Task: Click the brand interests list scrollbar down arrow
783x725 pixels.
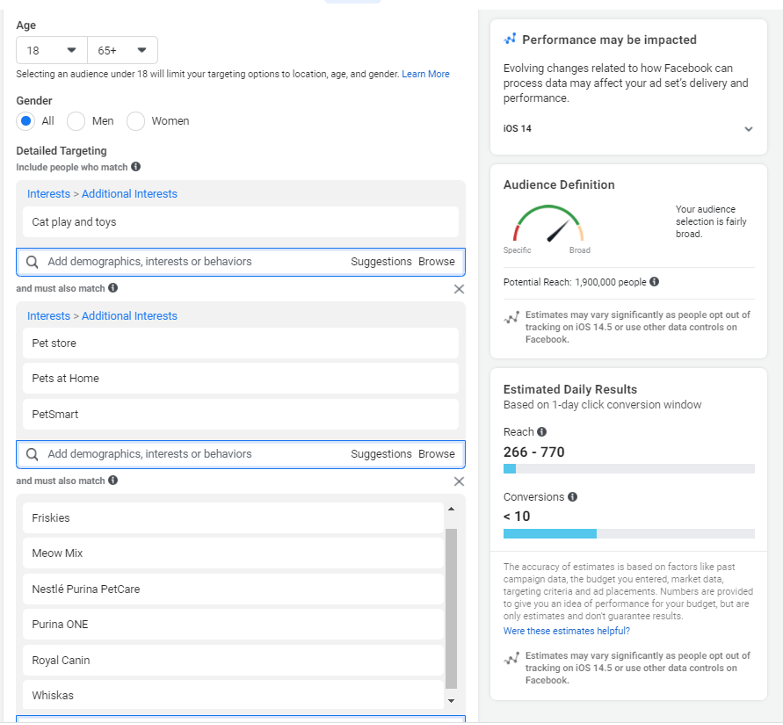Action: tap(450, 701)
